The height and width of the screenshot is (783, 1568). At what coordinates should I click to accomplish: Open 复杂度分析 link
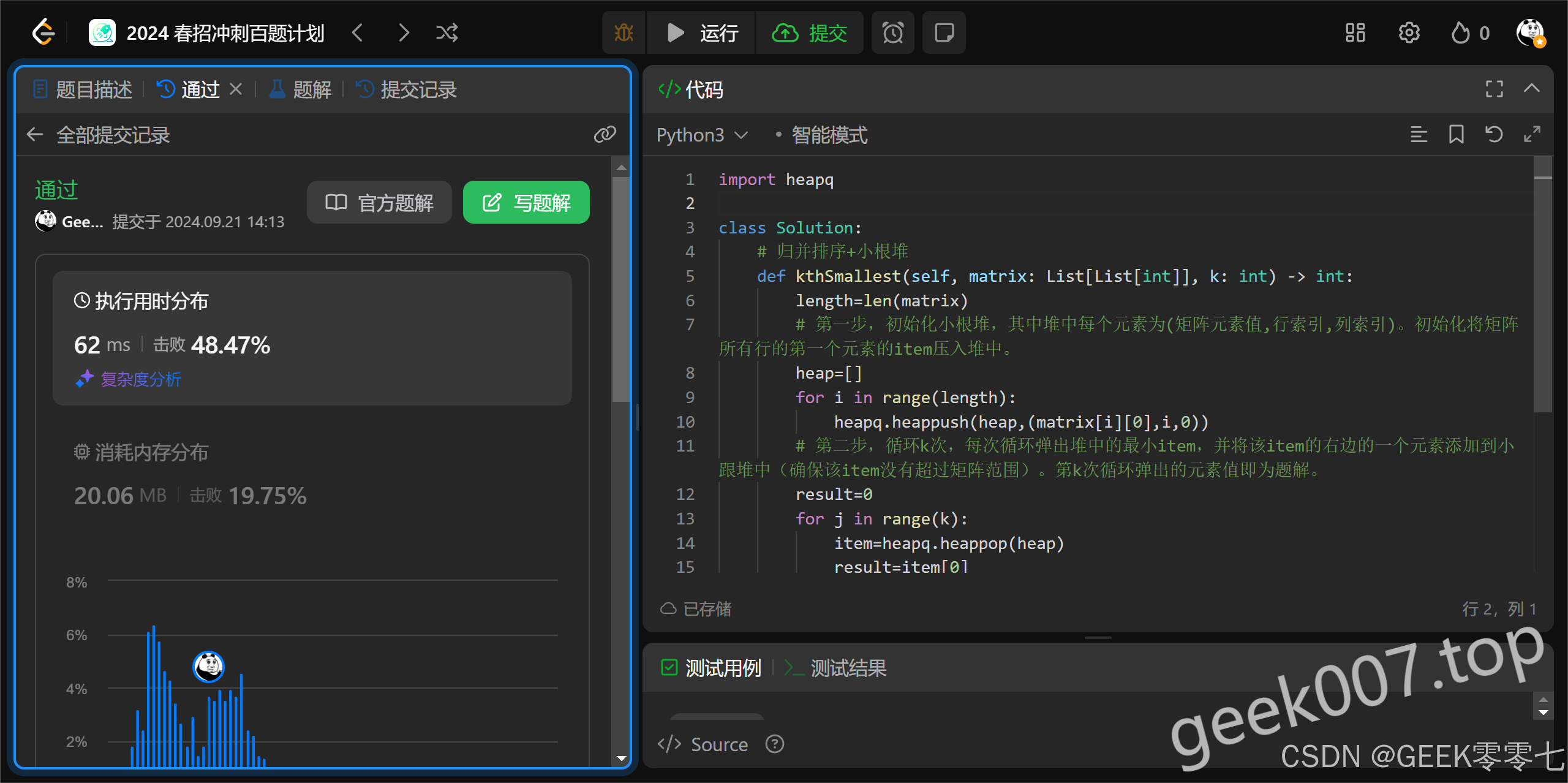140,379
